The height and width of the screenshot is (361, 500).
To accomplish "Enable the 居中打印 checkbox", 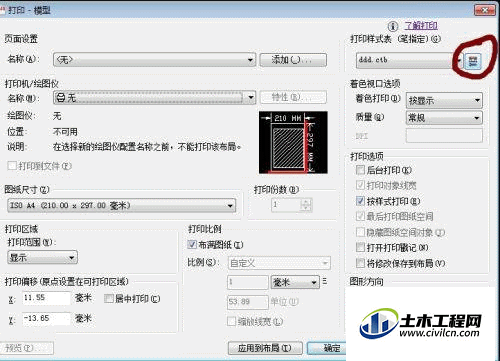I will [109, 298].
